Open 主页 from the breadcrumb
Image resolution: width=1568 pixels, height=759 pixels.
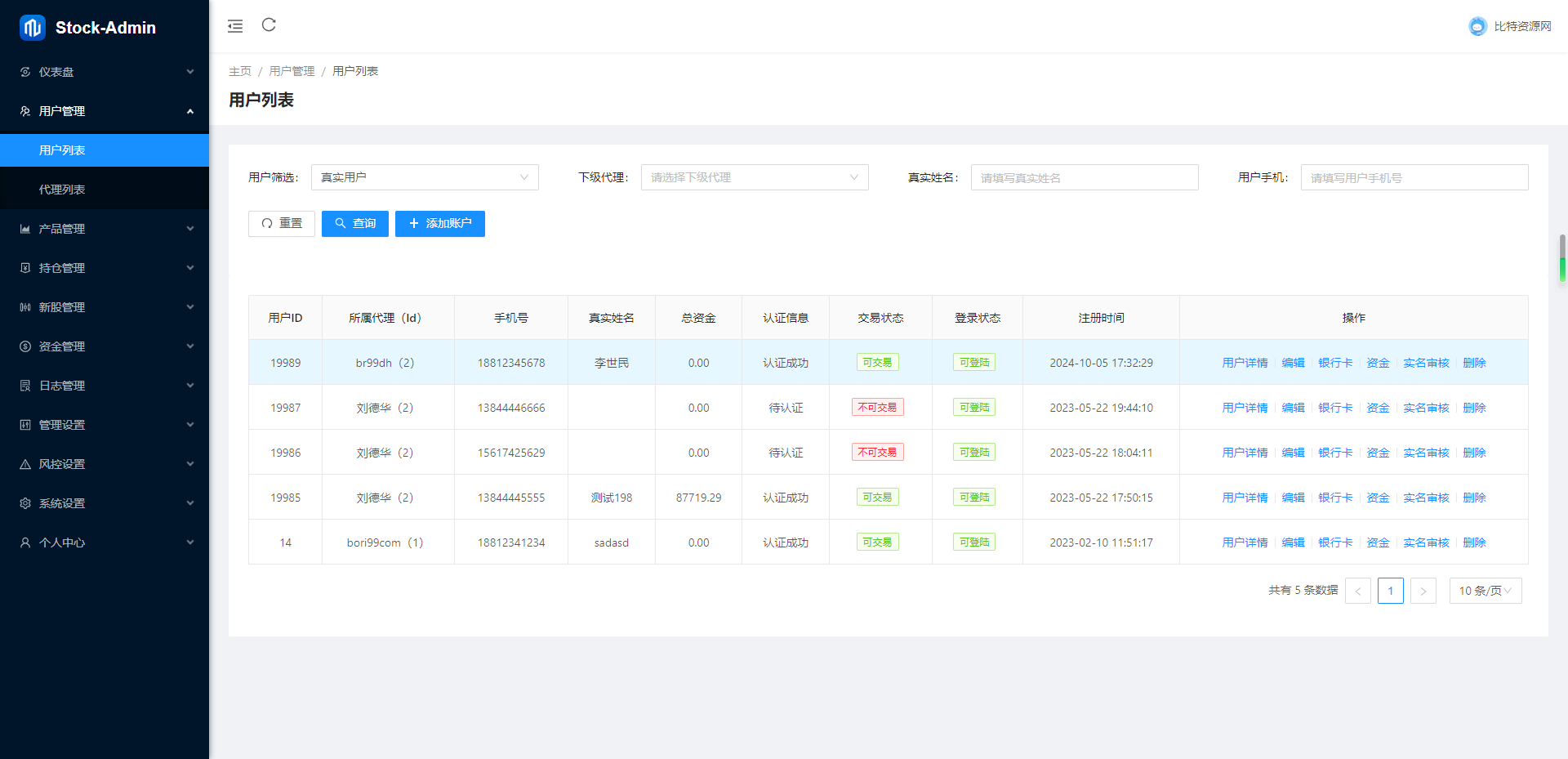[x=239, y=71]
